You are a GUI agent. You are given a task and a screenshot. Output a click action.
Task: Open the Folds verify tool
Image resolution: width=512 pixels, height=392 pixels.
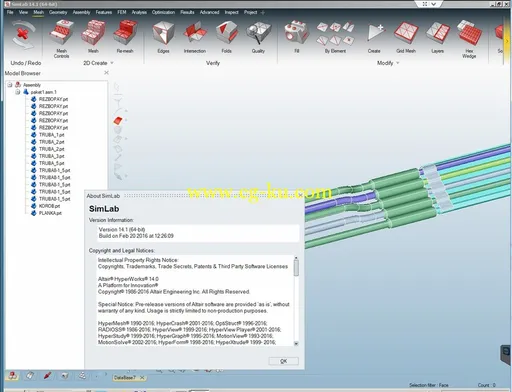click(227, 37)
